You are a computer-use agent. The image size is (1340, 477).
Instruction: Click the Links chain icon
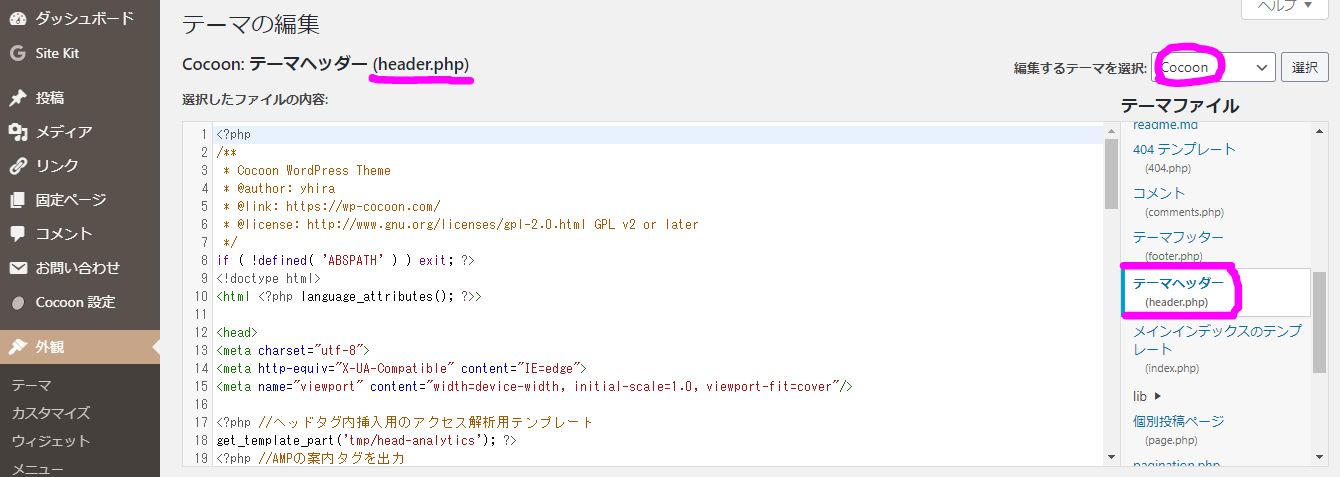click(x=17, y=166)
